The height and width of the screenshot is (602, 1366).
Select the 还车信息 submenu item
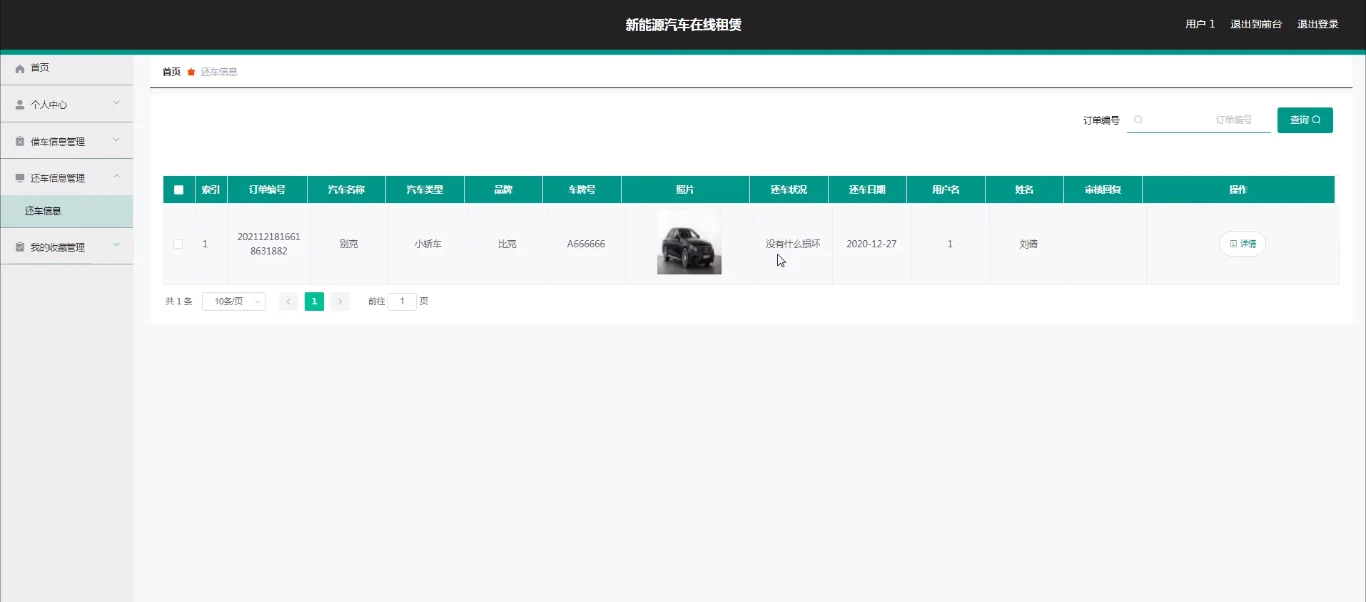pos(66,211)
